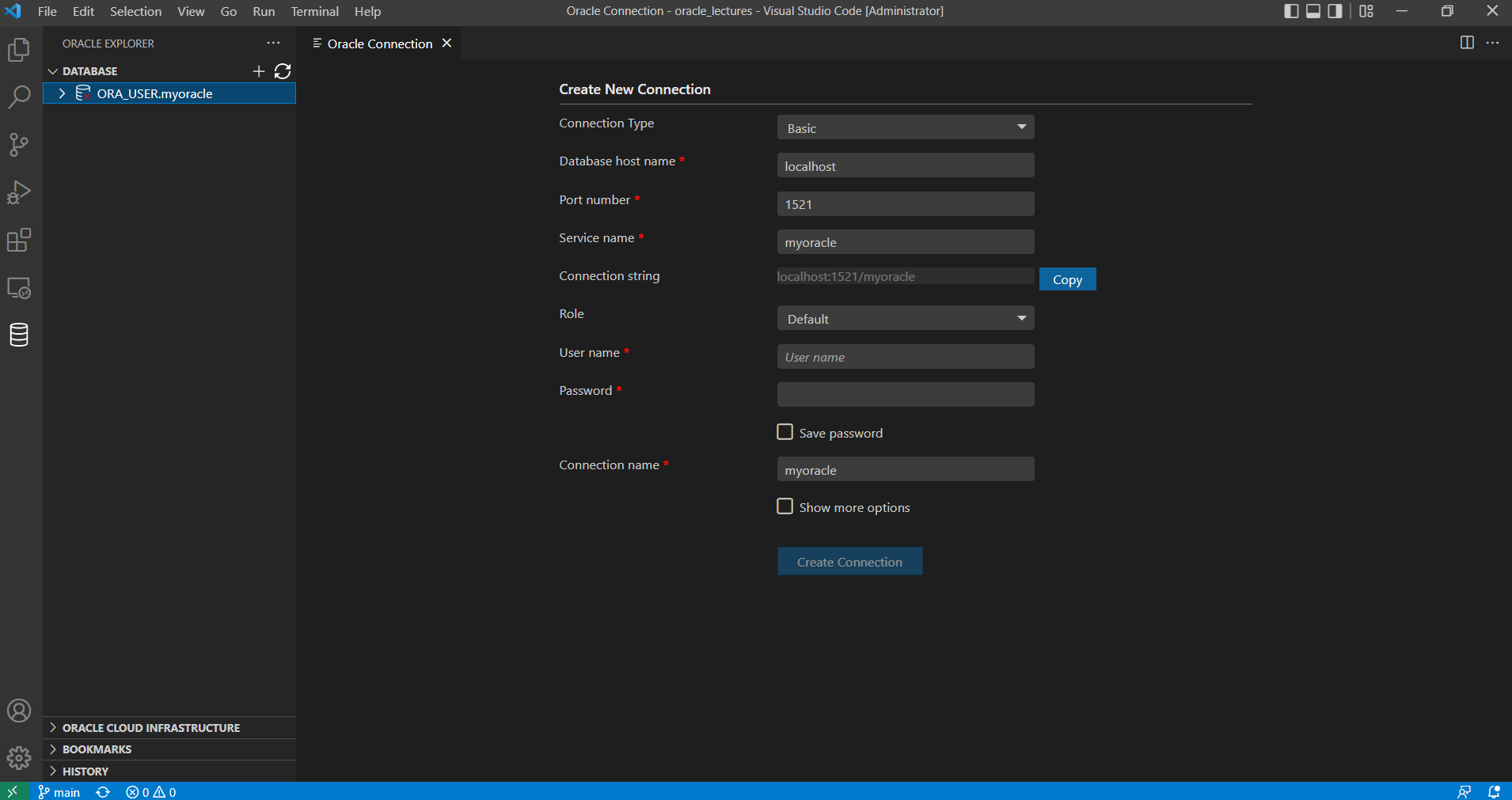
Task: Focus the Port number field
Action: pos(906,203)
